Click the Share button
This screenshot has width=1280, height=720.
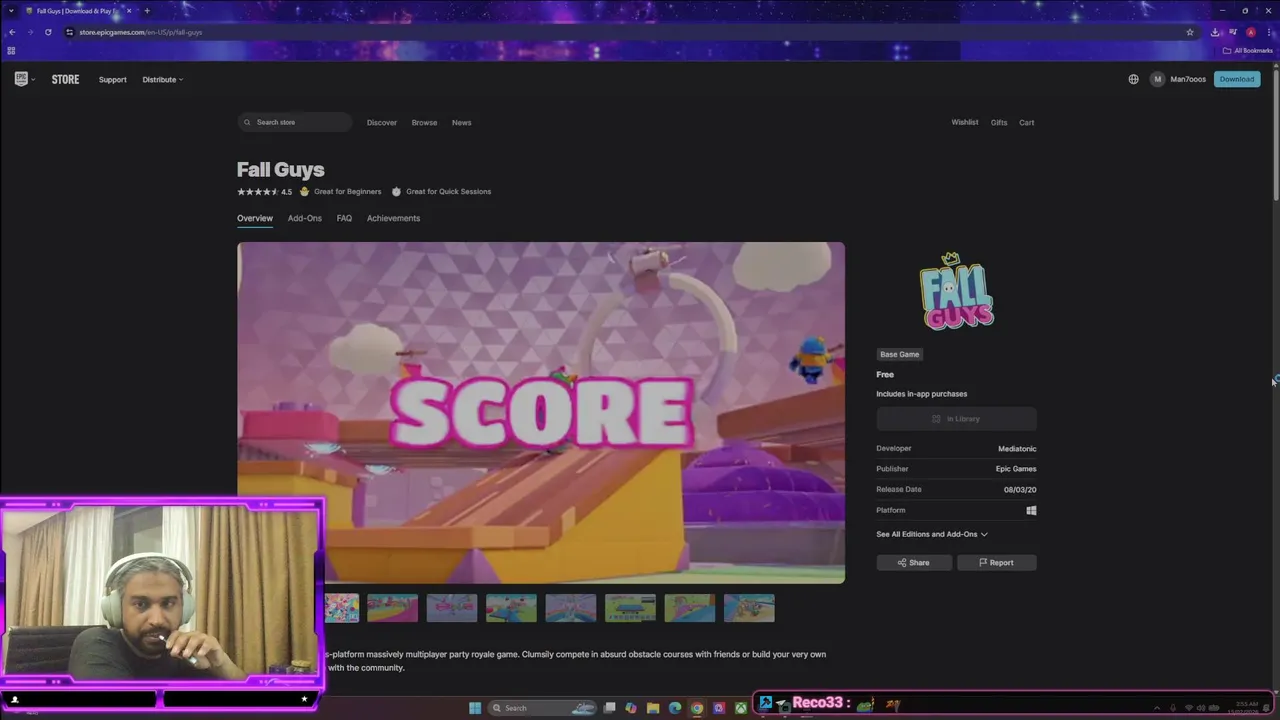tap(914, 562)
